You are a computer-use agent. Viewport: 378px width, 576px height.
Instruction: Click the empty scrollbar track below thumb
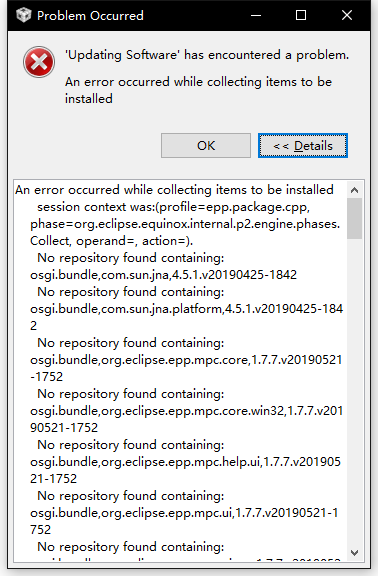[354, 392]
